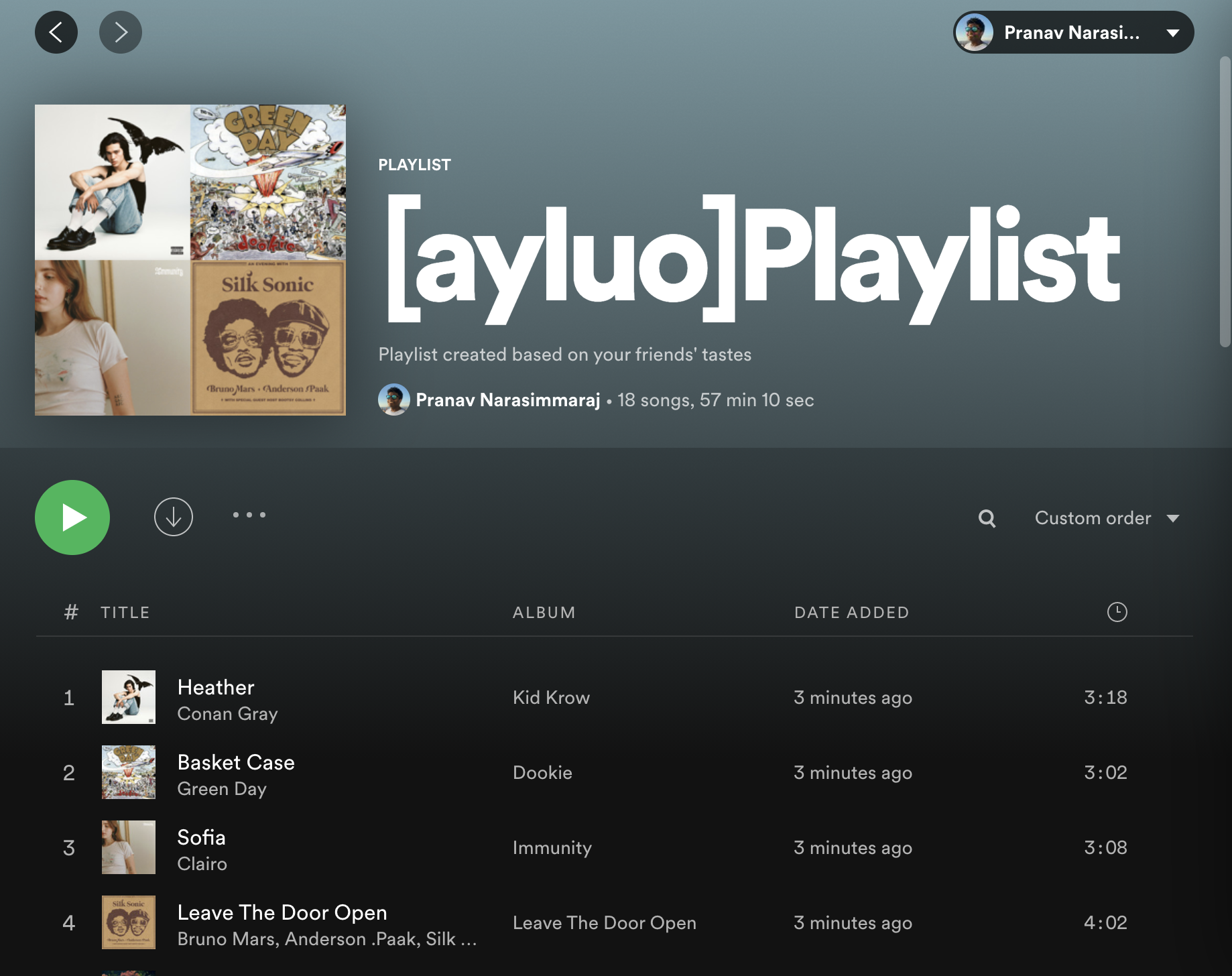
Task: Select the Basket Case track title
Action: click(236, 762)
